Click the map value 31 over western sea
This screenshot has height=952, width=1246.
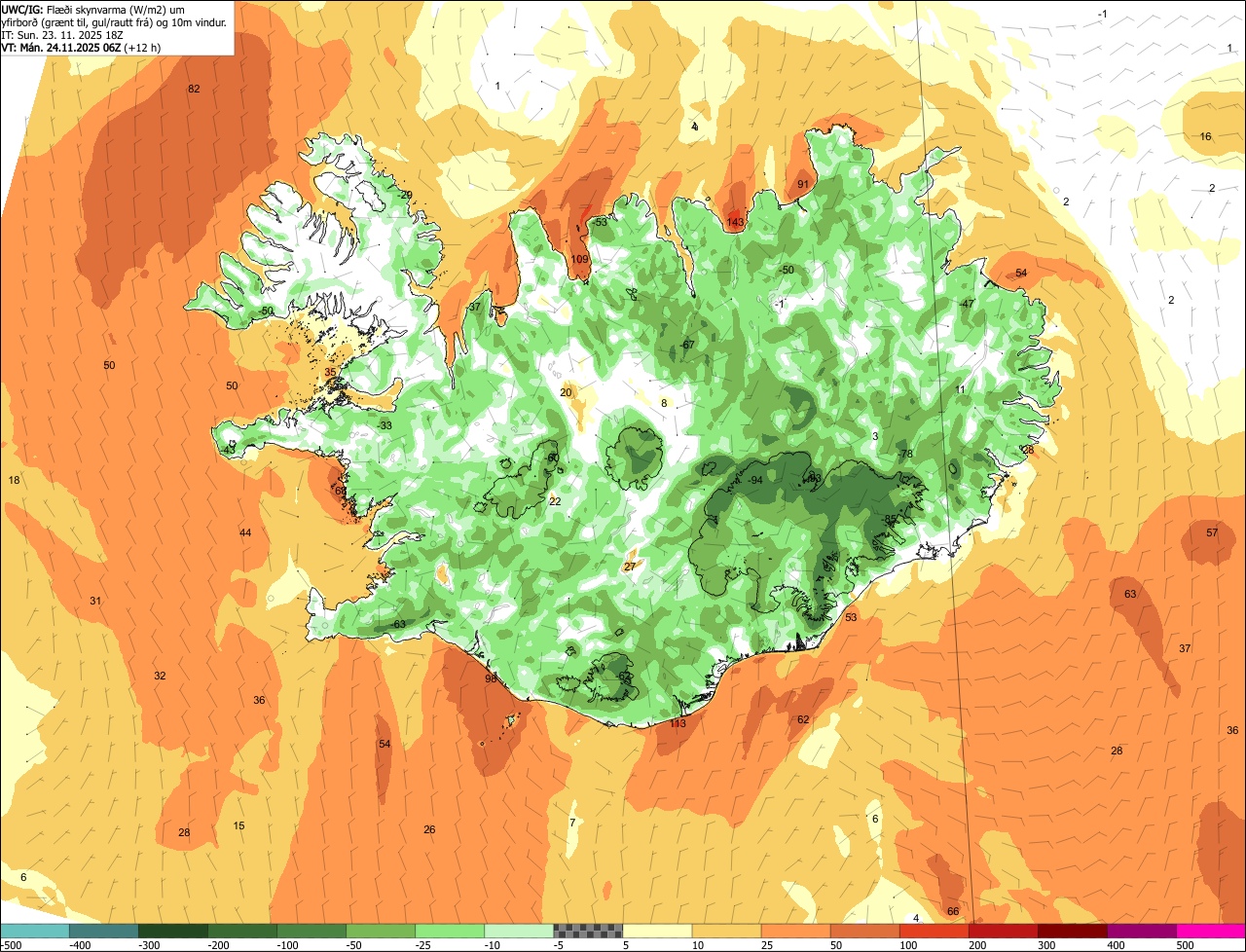click(95, 601)
